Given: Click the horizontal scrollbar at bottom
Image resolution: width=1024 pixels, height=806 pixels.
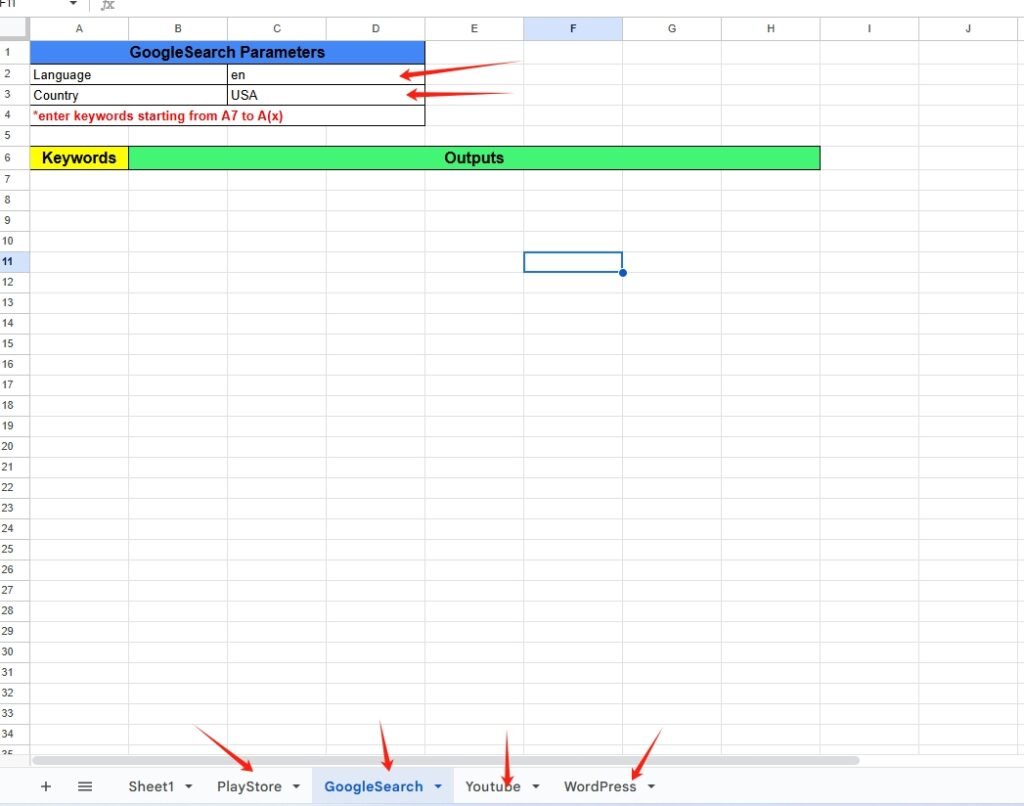Looking at the screenshot, I should tap(445, 760).
